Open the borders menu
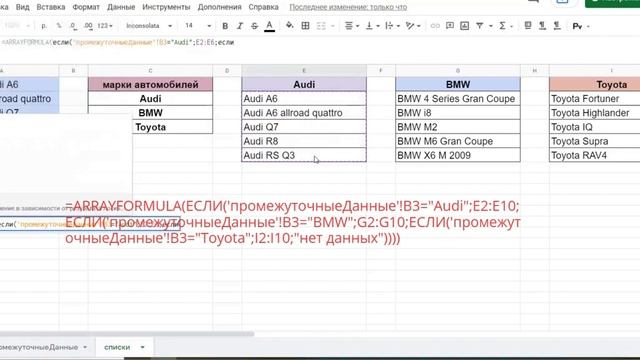The width and height of the screenshot is (640, 360). click(305, 26)
